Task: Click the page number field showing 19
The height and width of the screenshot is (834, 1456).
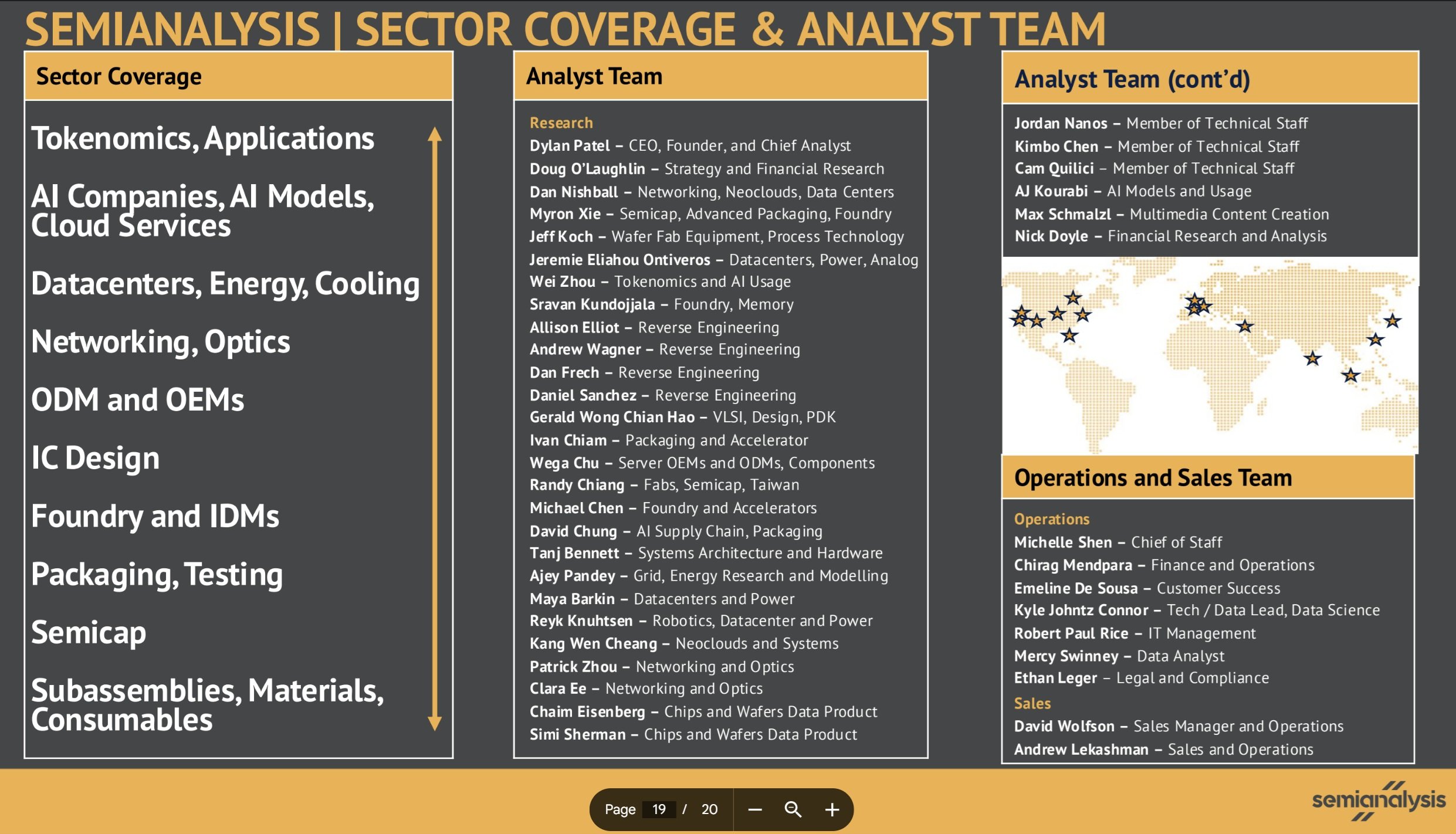Action: click(659, 809)
